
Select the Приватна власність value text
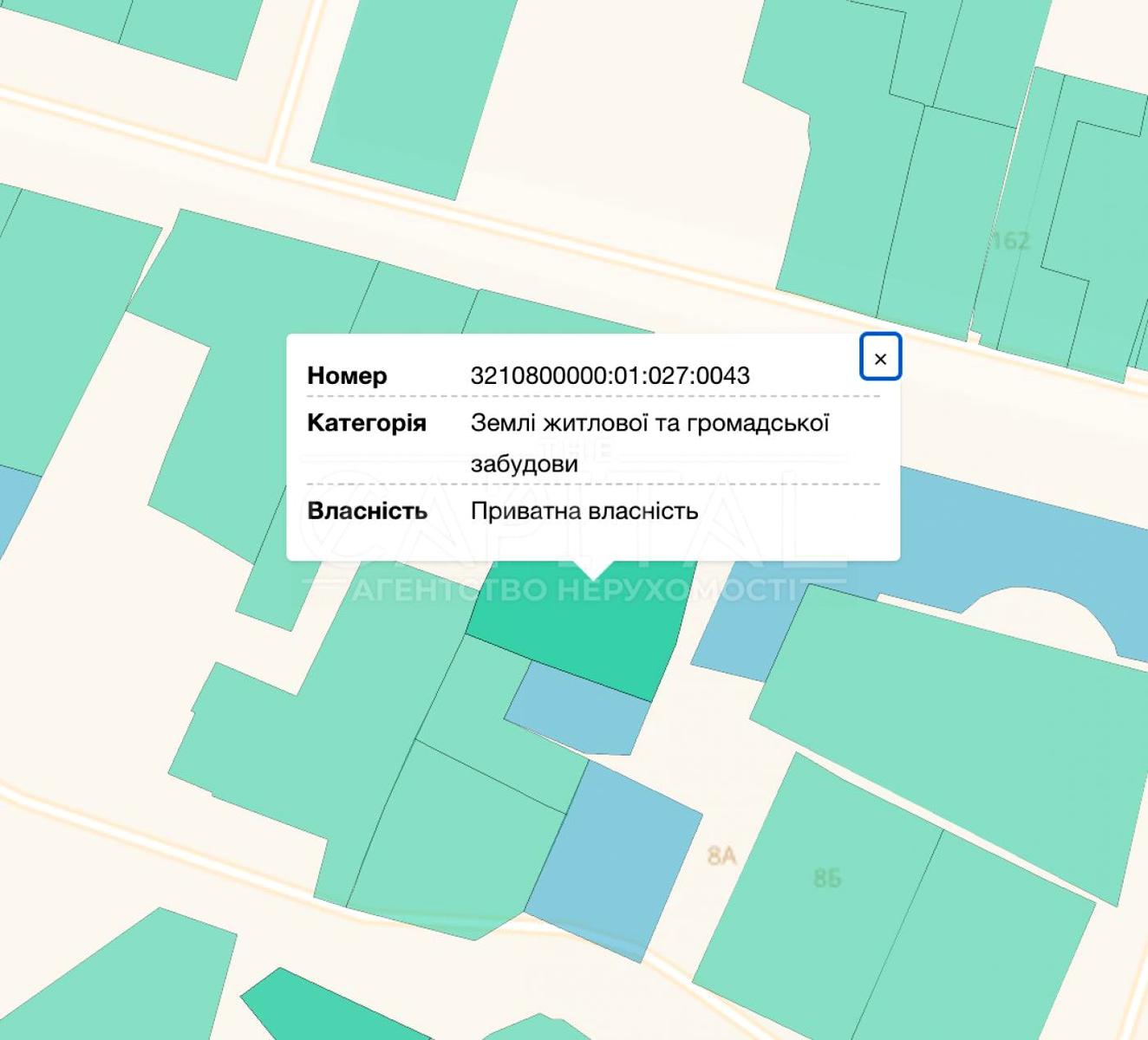click(584, 510)
